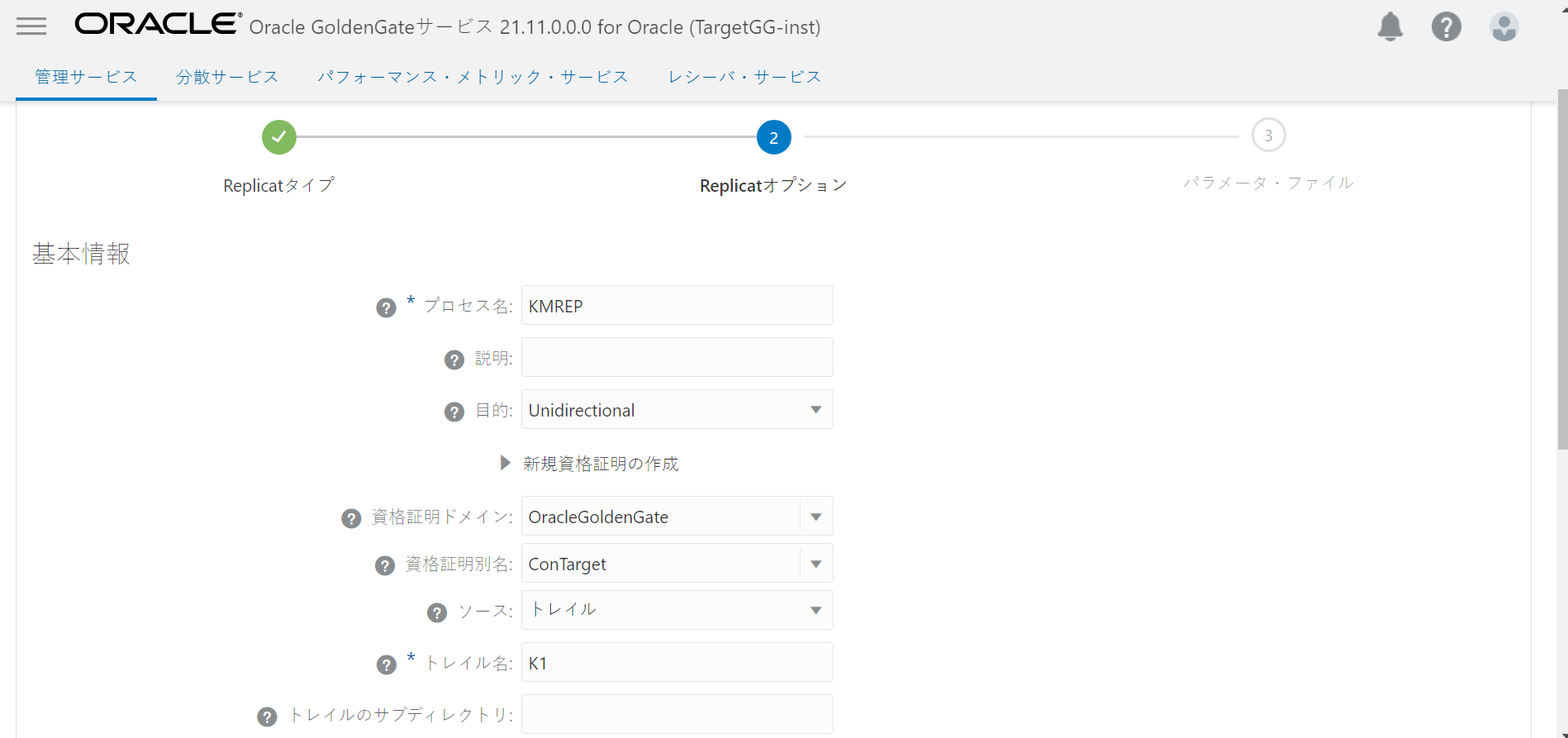Show help for プロセス名 field
Viewport: 1568px width, 738px height.
click(x=386, y=307)
